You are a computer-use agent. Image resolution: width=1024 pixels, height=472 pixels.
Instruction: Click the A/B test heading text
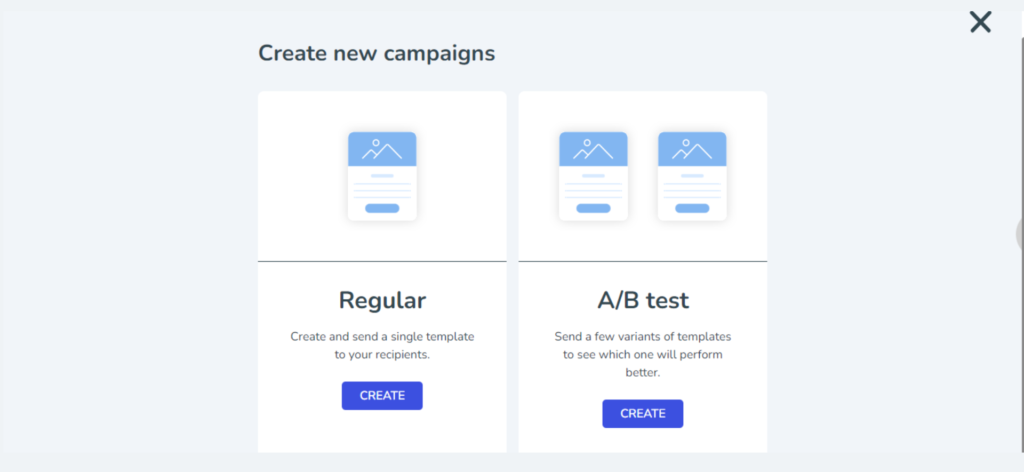tap(643, 300)
